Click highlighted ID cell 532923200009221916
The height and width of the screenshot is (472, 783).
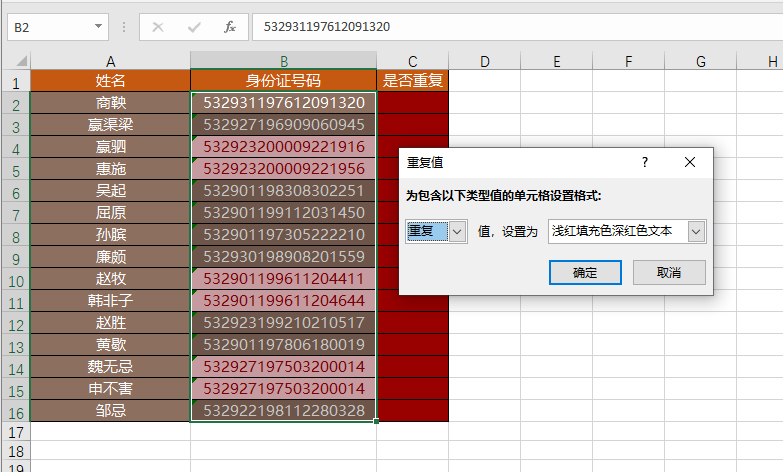click(x=284, y=146)
